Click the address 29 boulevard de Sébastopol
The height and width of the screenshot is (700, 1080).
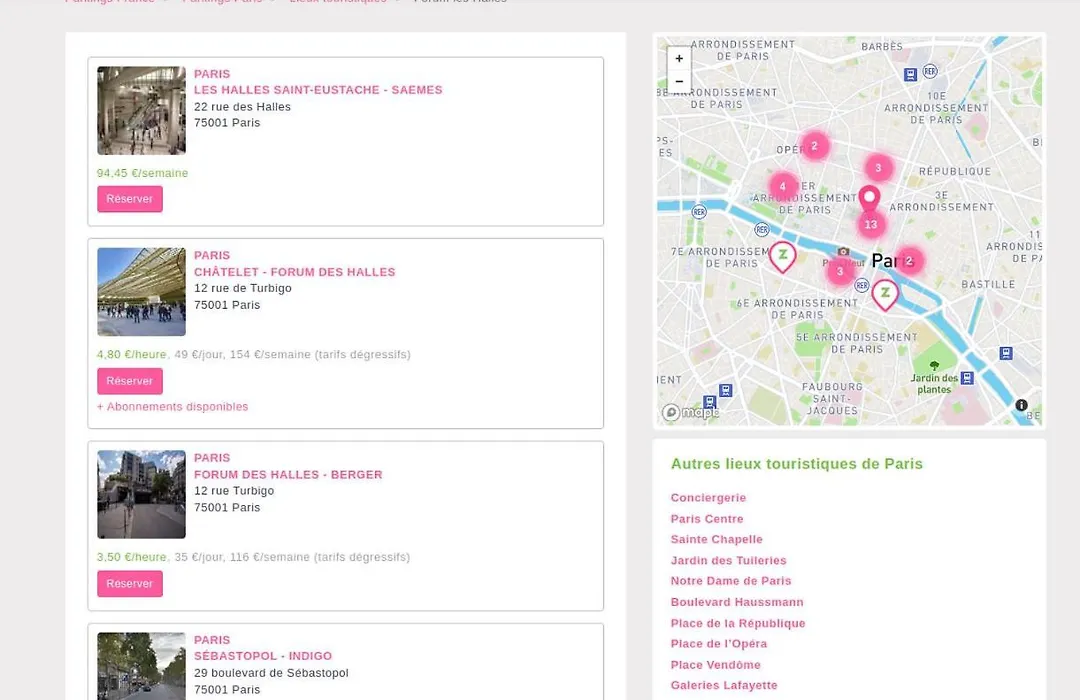point(271,672)
